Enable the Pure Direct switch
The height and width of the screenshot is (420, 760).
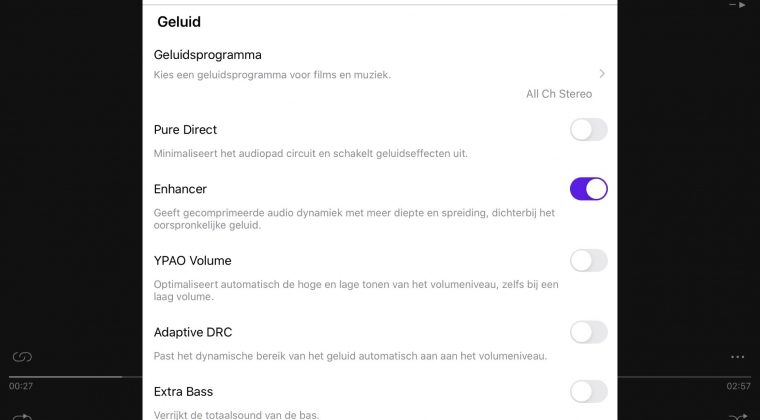[588, 129]
